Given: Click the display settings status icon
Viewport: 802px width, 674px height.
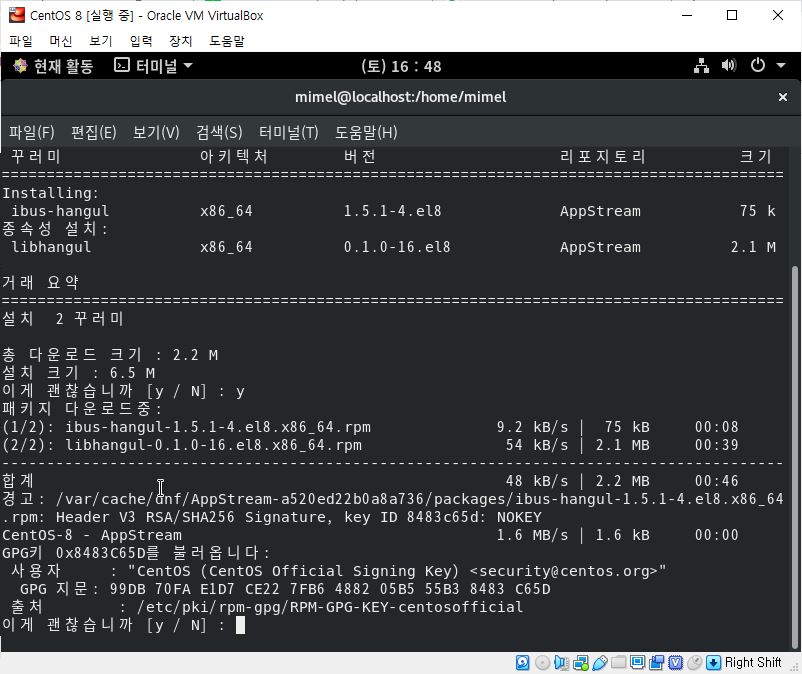Looking at the screenshot, I should point(637,662).
